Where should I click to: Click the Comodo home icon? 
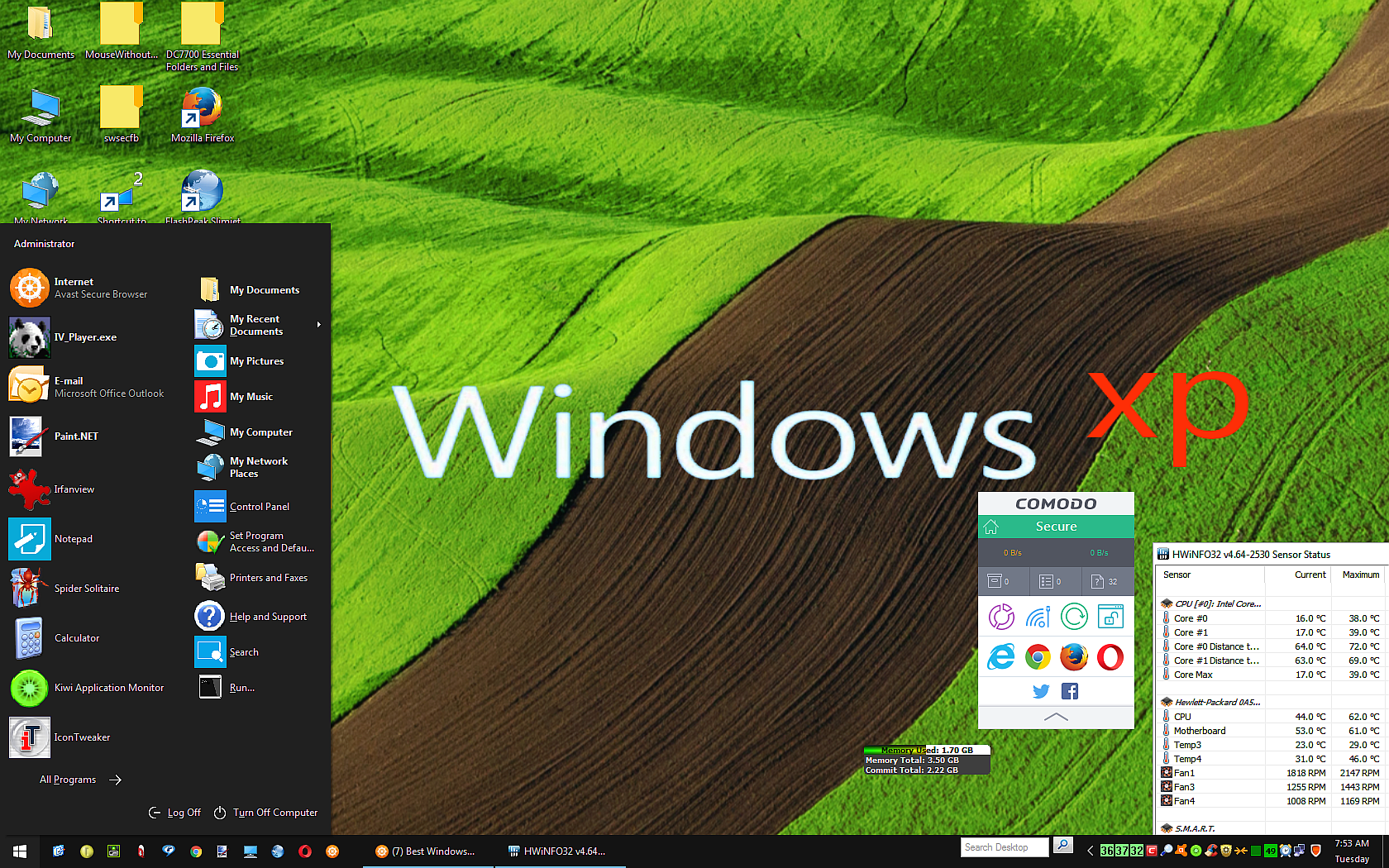coord(991,527)
